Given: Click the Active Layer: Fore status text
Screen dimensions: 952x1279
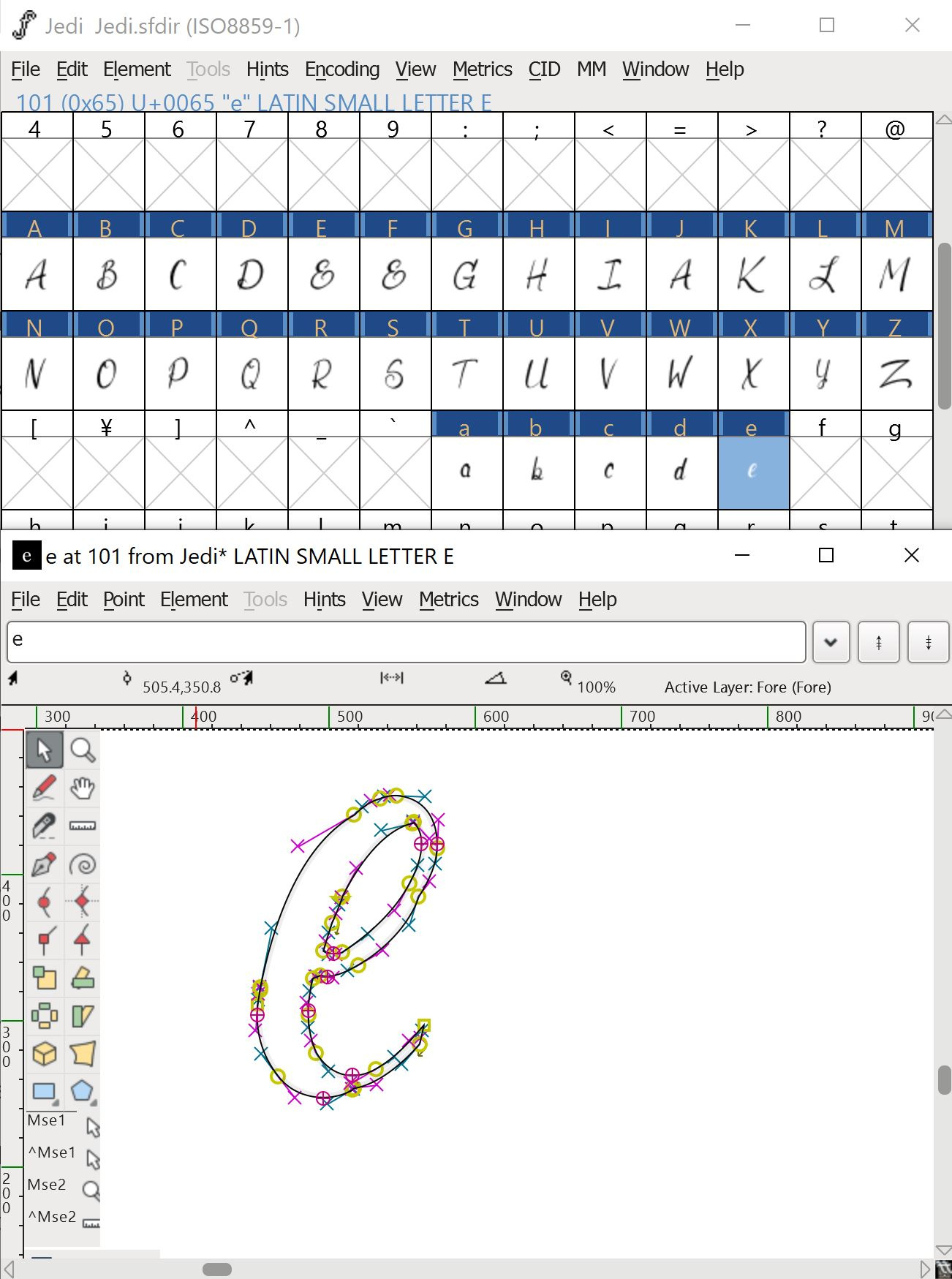Looking at the screenshot, I should point(747,687).
